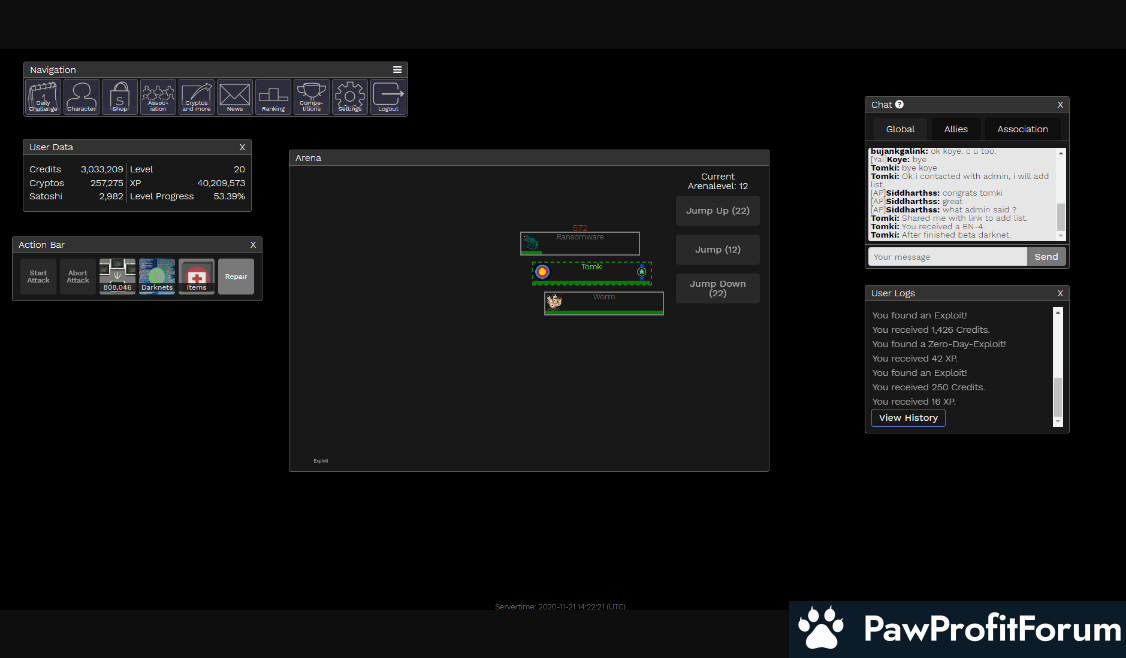
Task: Open the News envelope icon
Action: tap(234, 97)
